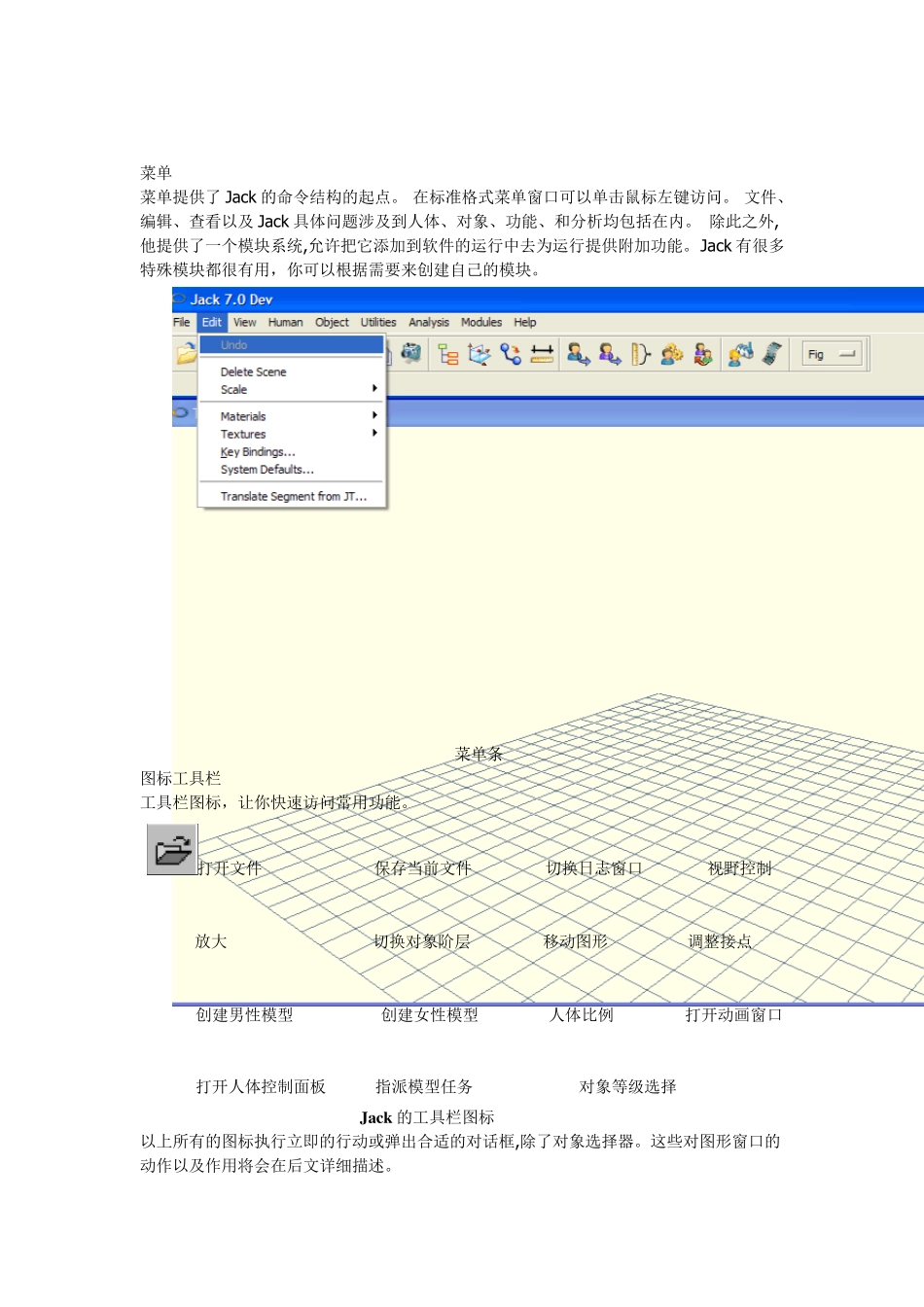924x1307 pixels.
Task: Open Key Bindings... dialog
Action: 292,452
